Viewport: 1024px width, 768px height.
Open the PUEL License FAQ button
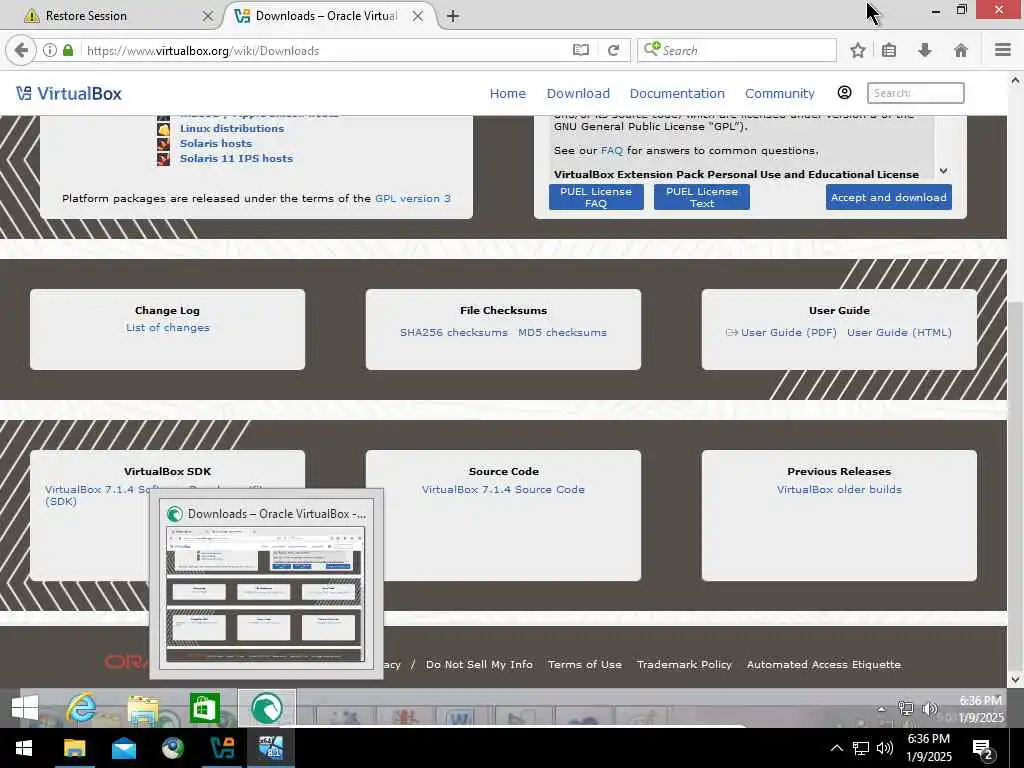[x=596, y=197]
